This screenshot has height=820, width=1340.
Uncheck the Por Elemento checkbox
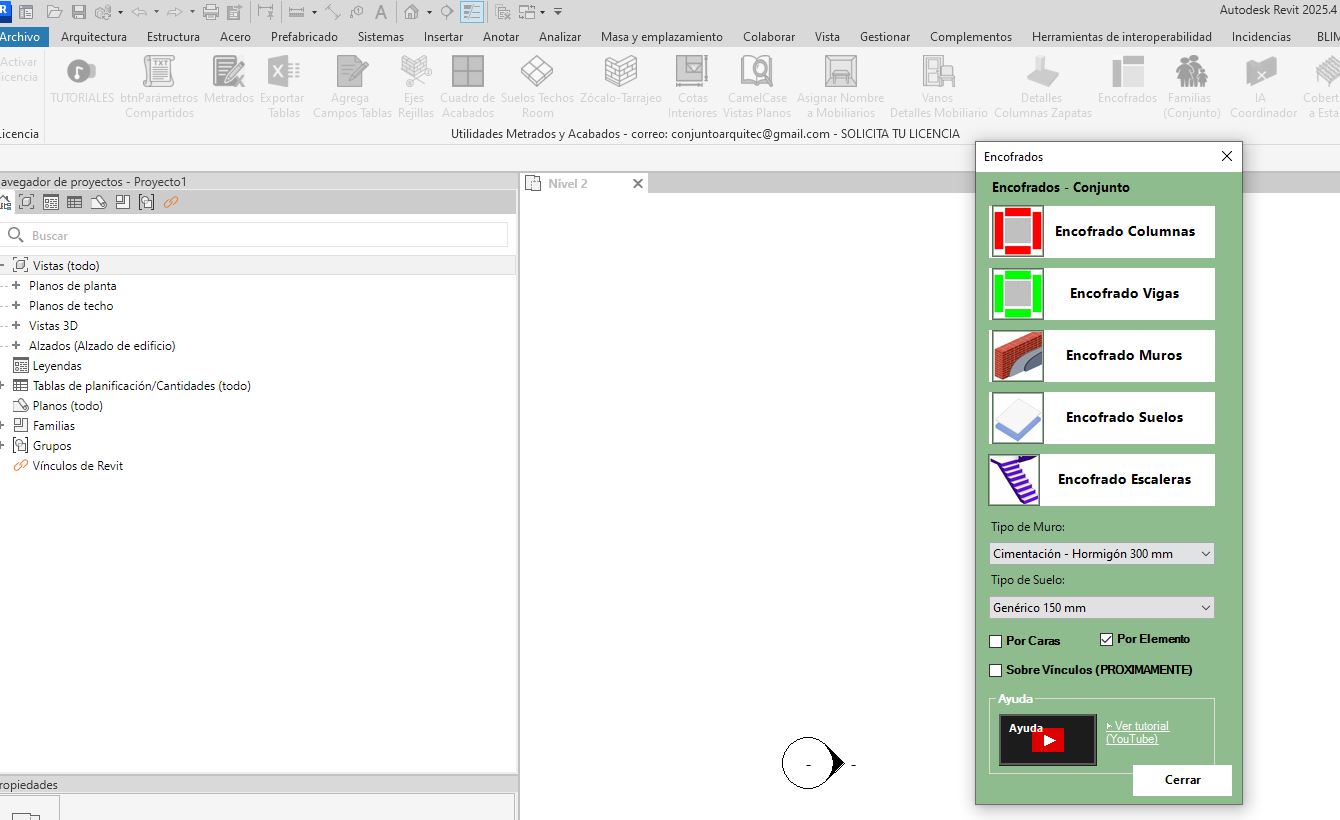pos(1106,639)
